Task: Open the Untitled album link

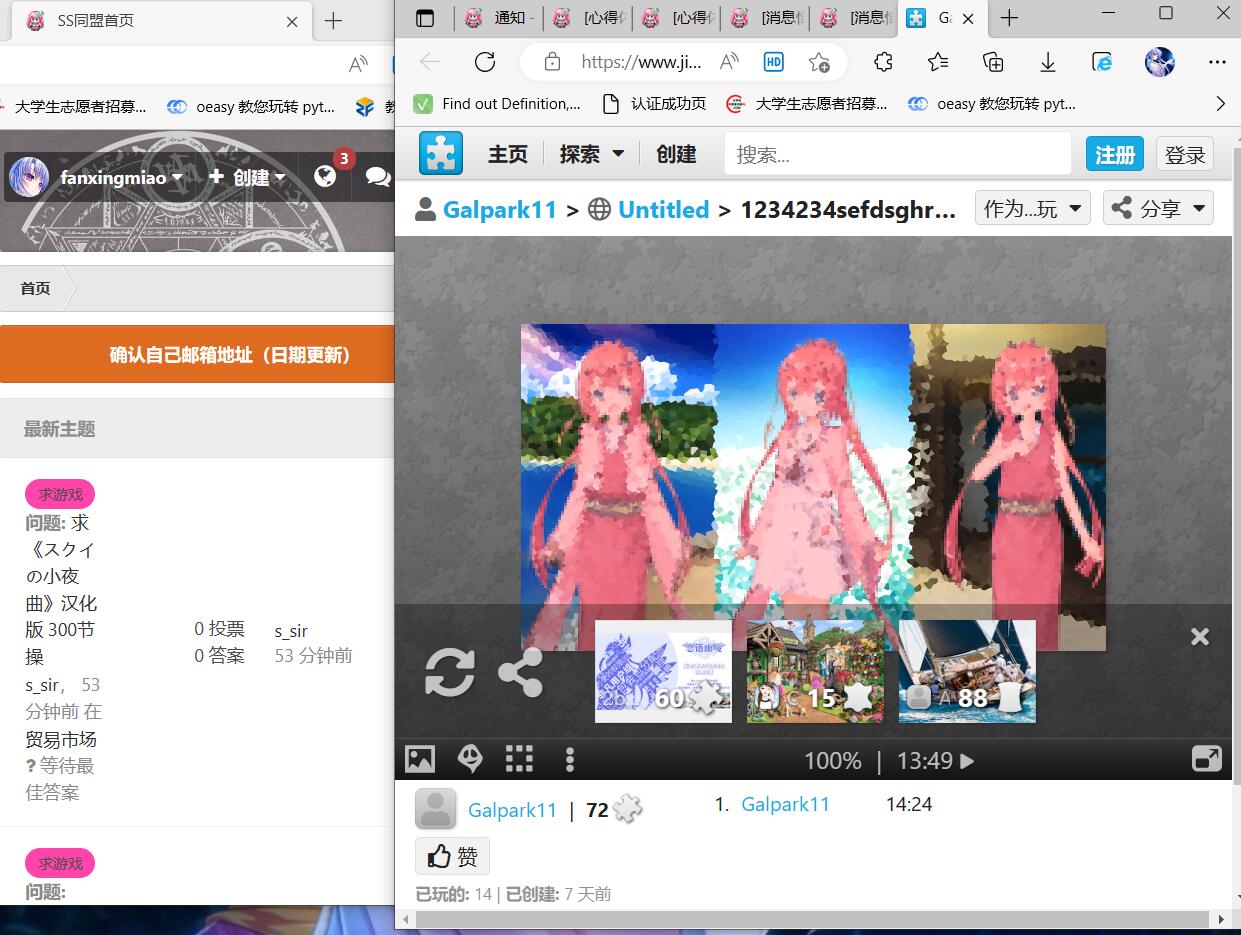Action: (663, 209)
